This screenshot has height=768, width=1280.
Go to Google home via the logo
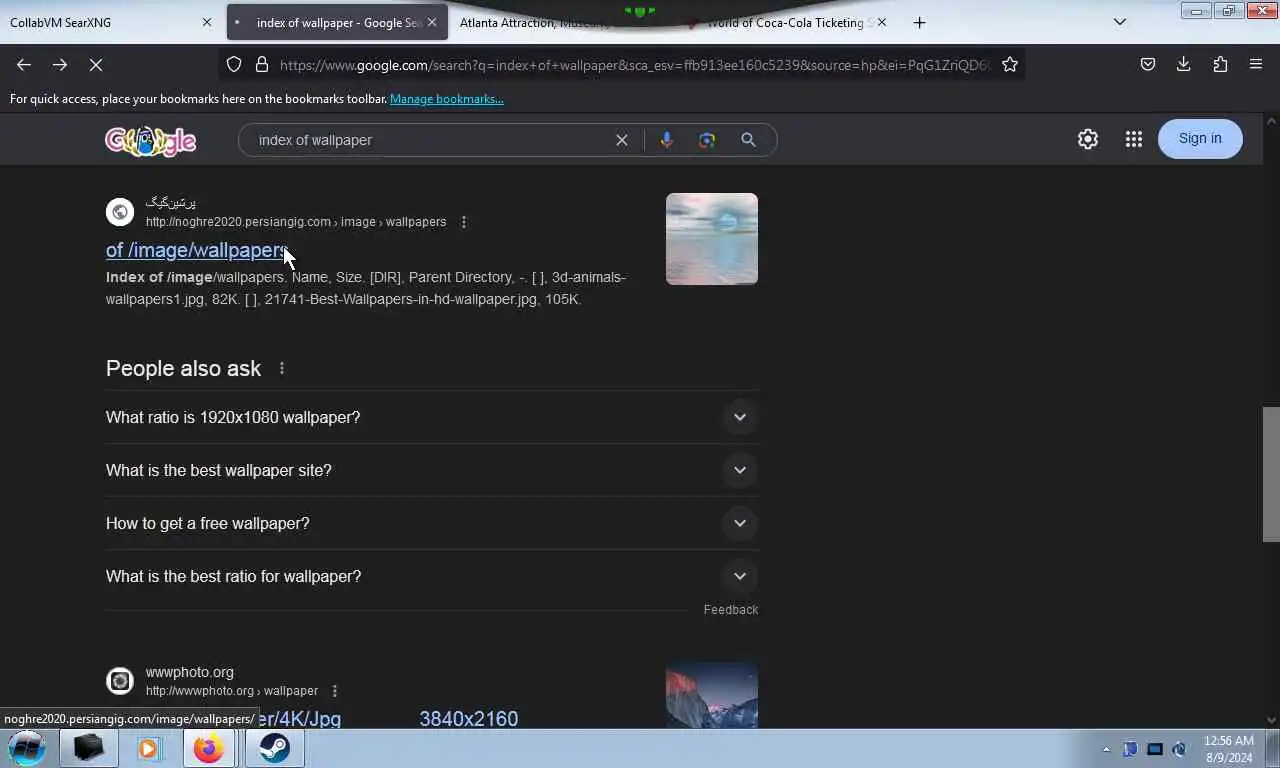pos(151,140)
